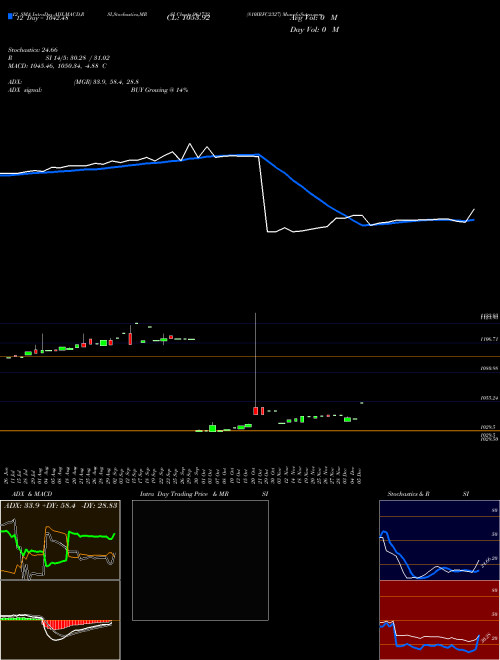
Task: Click the 1053.24 price axis label
Action: click(x=489, y=398)
